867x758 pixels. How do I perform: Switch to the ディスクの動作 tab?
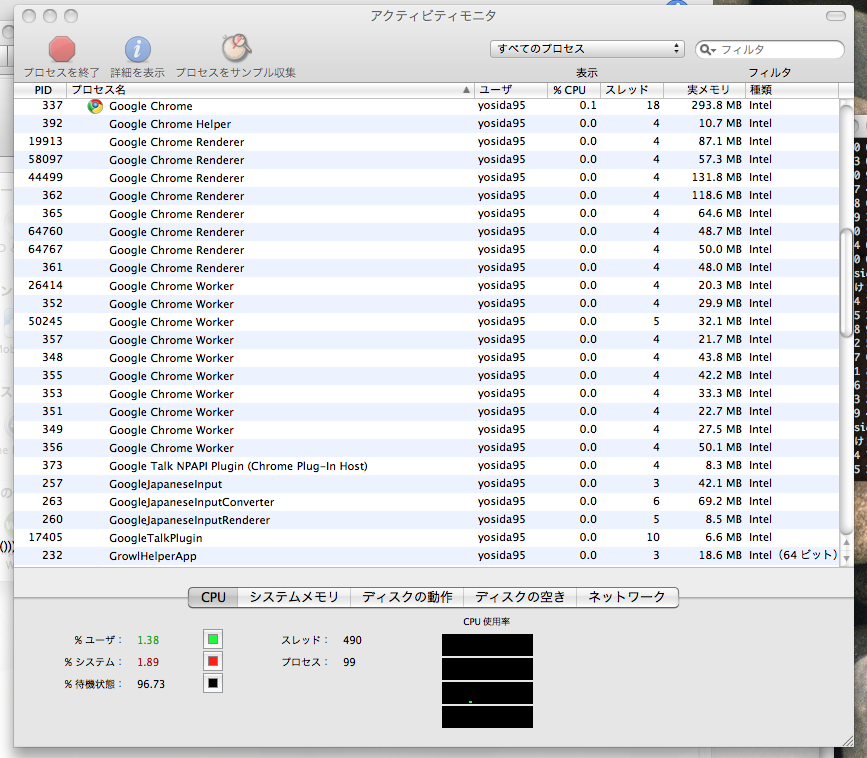click(x=407, y=597)
